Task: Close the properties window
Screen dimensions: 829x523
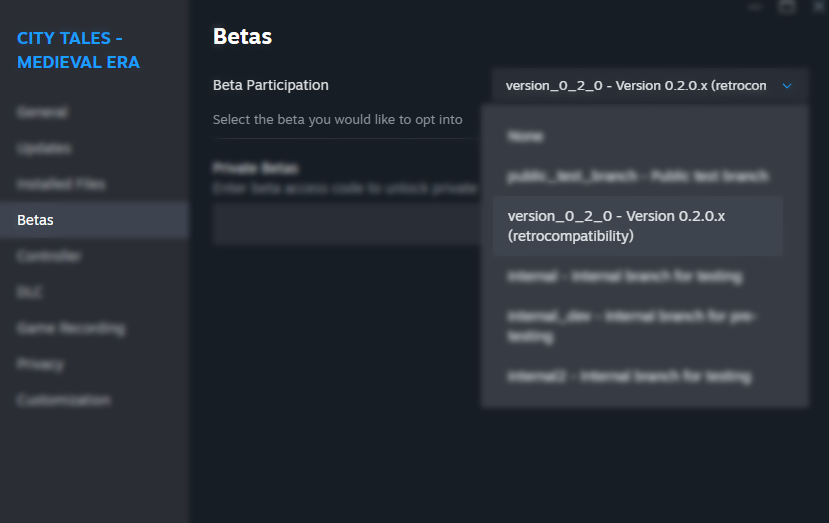Action: tap(818, 6)
